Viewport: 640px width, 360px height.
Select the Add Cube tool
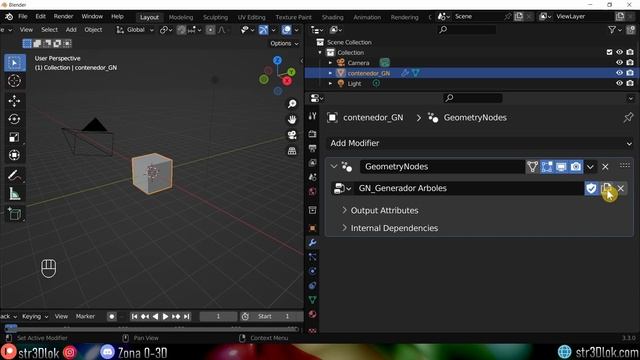15,213
